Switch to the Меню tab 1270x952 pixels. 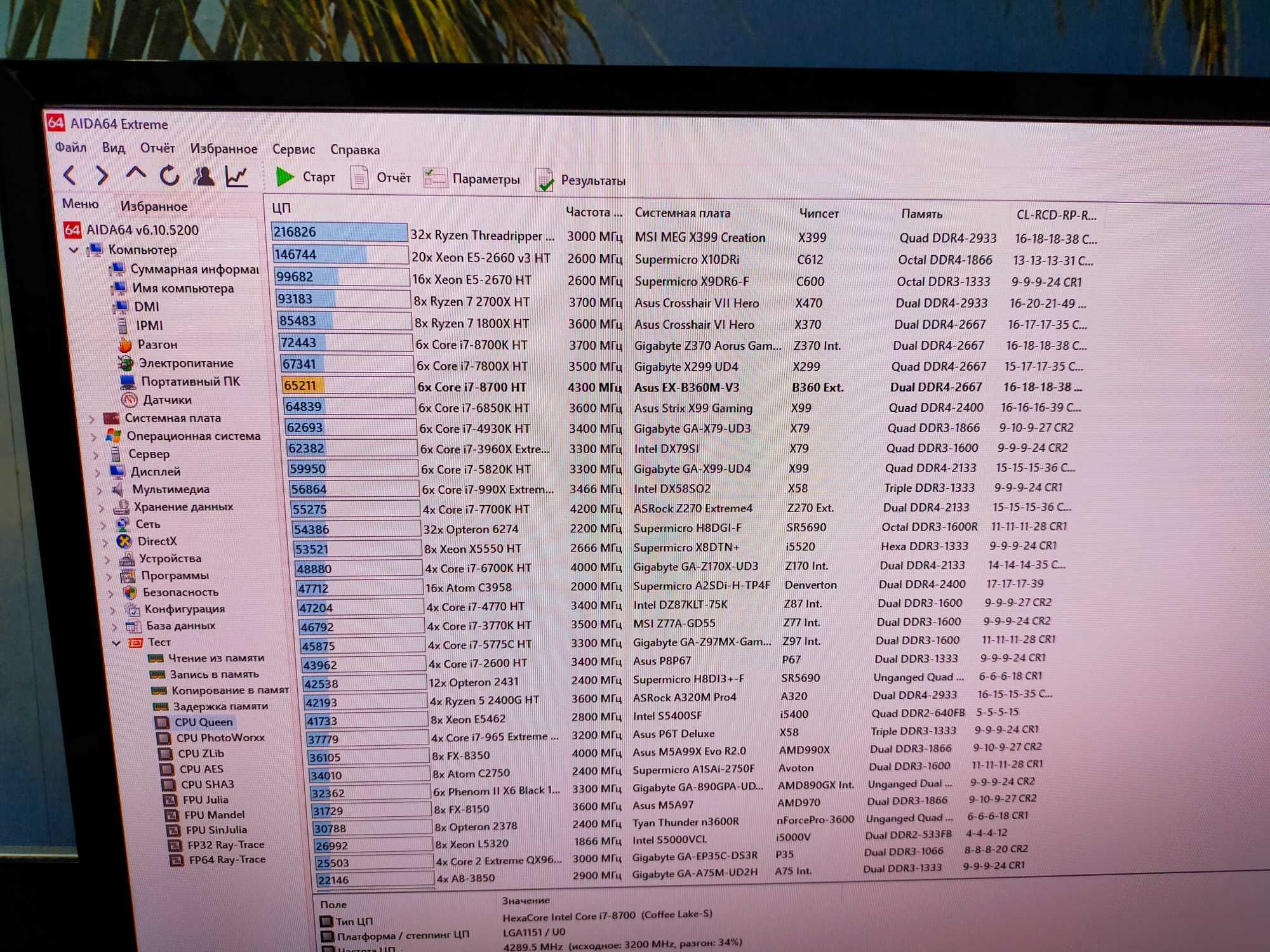[x=81, y=204]
